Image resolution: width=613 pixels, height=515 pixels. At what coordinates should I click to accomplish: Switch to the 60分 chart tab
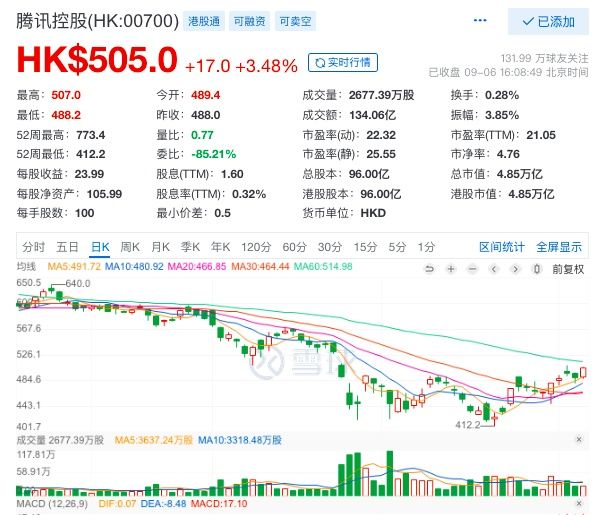point(294,247)
